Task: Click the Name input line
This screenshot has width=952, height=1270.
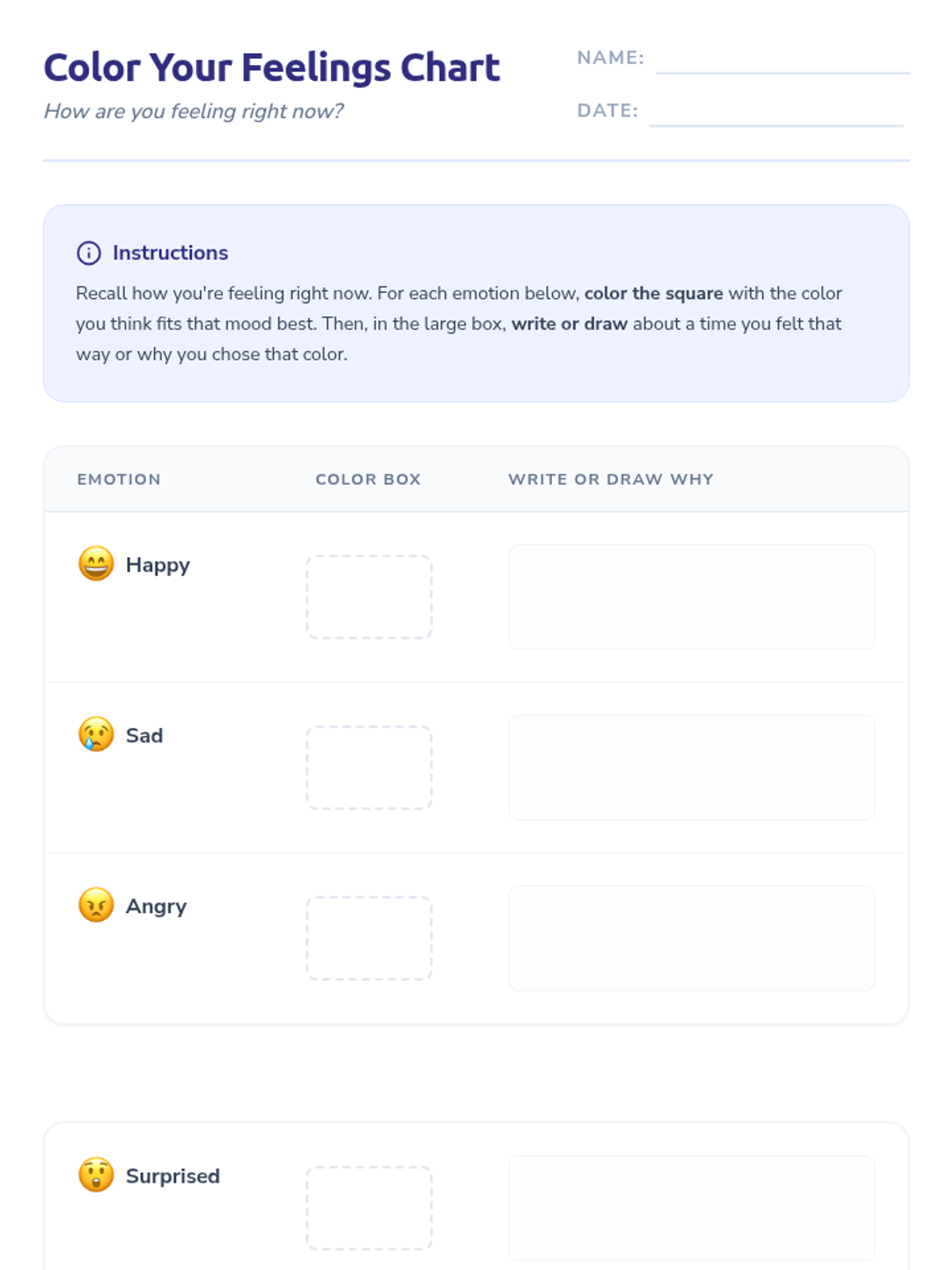Action: click(x=782, y=62)
